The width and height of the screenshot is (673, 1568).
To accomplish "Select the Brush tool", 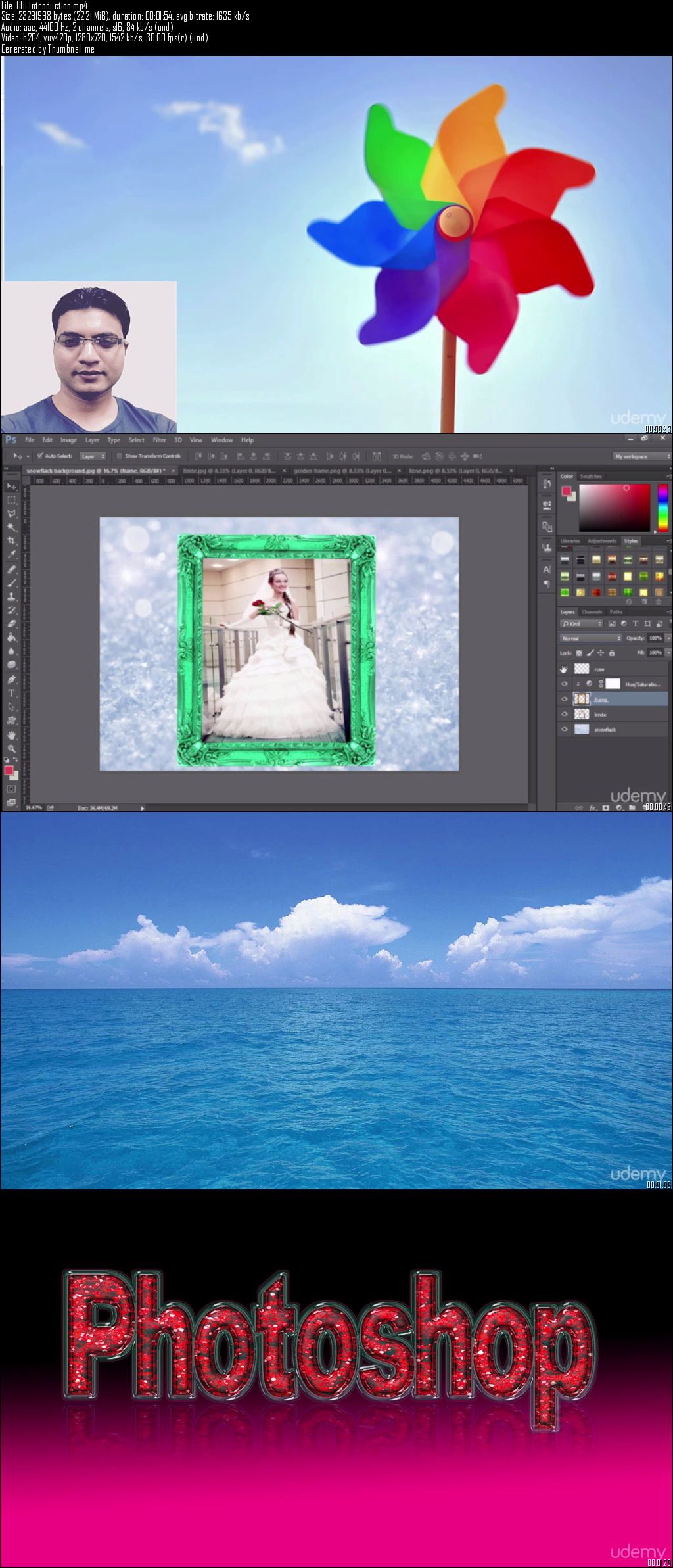I will (11, 582).
